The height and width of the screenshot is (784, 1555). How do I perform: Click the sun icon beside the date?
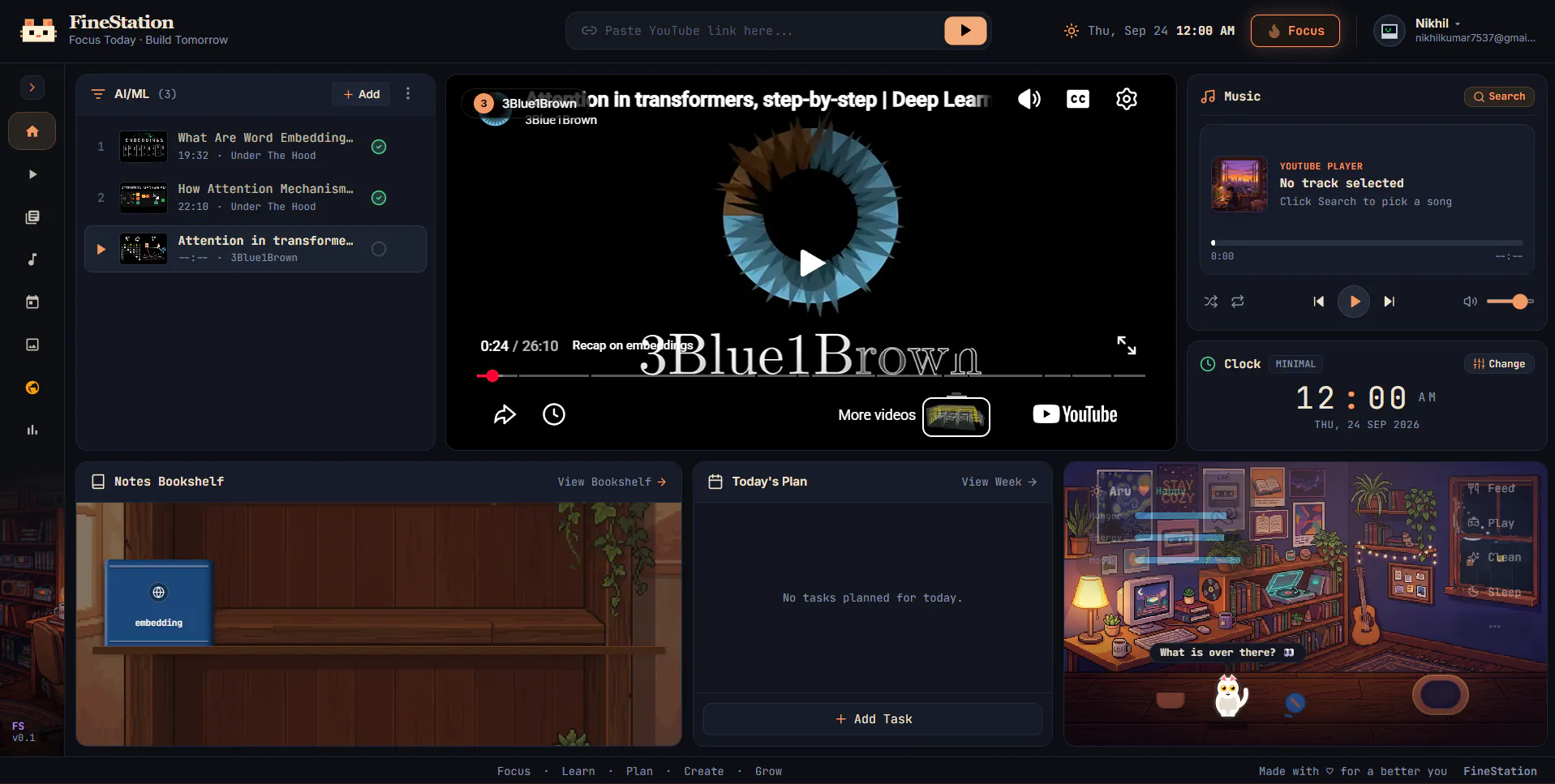tap(1072, 31)
